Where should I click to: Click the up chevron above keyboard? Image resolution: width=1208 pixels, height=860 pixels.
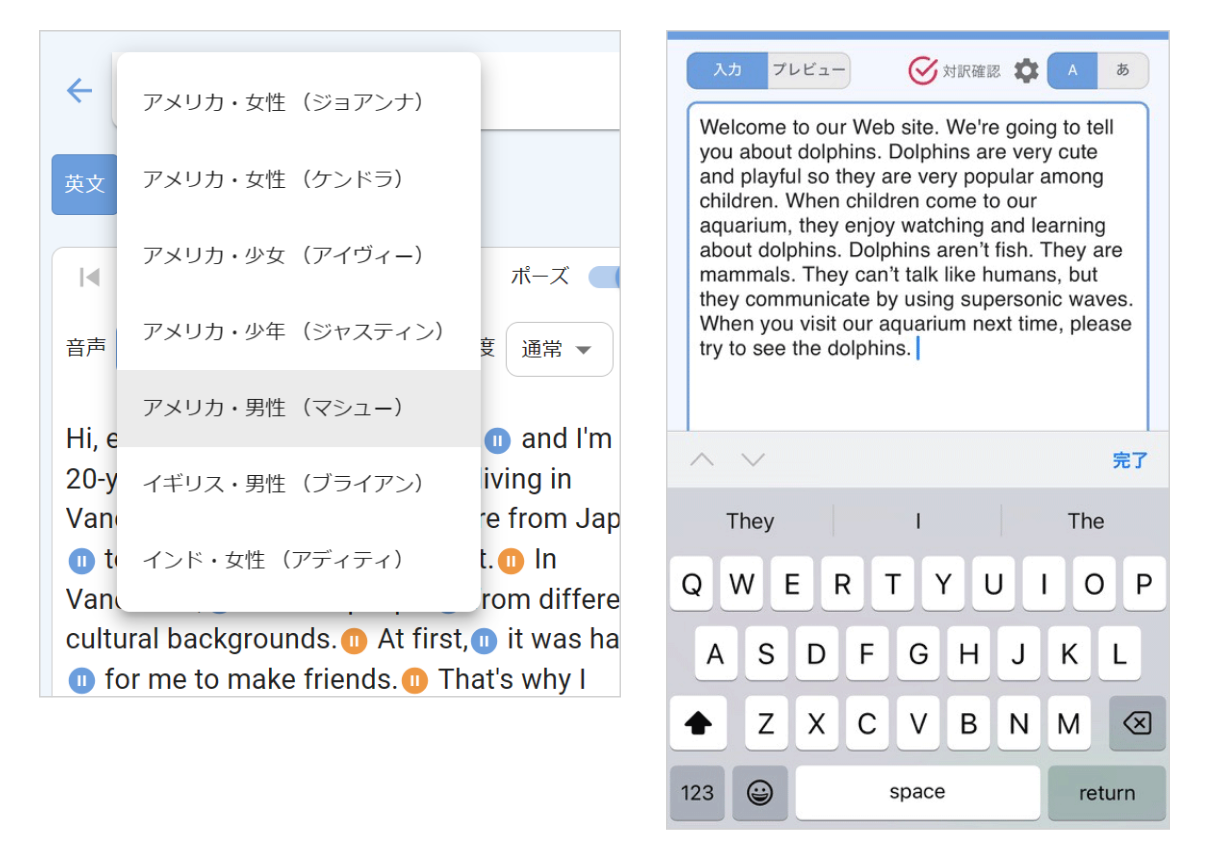[703, 460]
